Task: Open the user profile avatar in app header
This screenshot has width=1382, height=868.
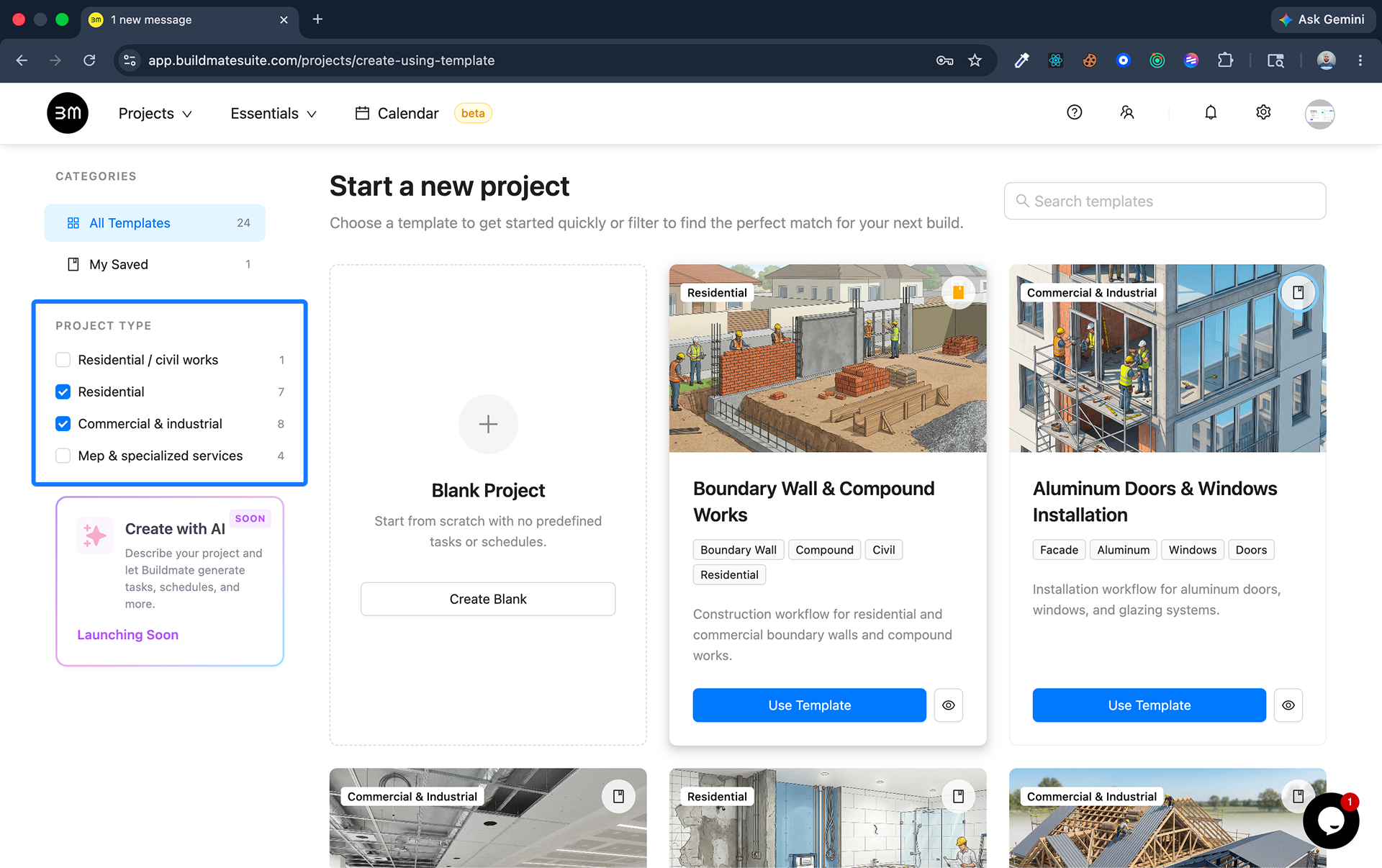Action: point(1319,114)
